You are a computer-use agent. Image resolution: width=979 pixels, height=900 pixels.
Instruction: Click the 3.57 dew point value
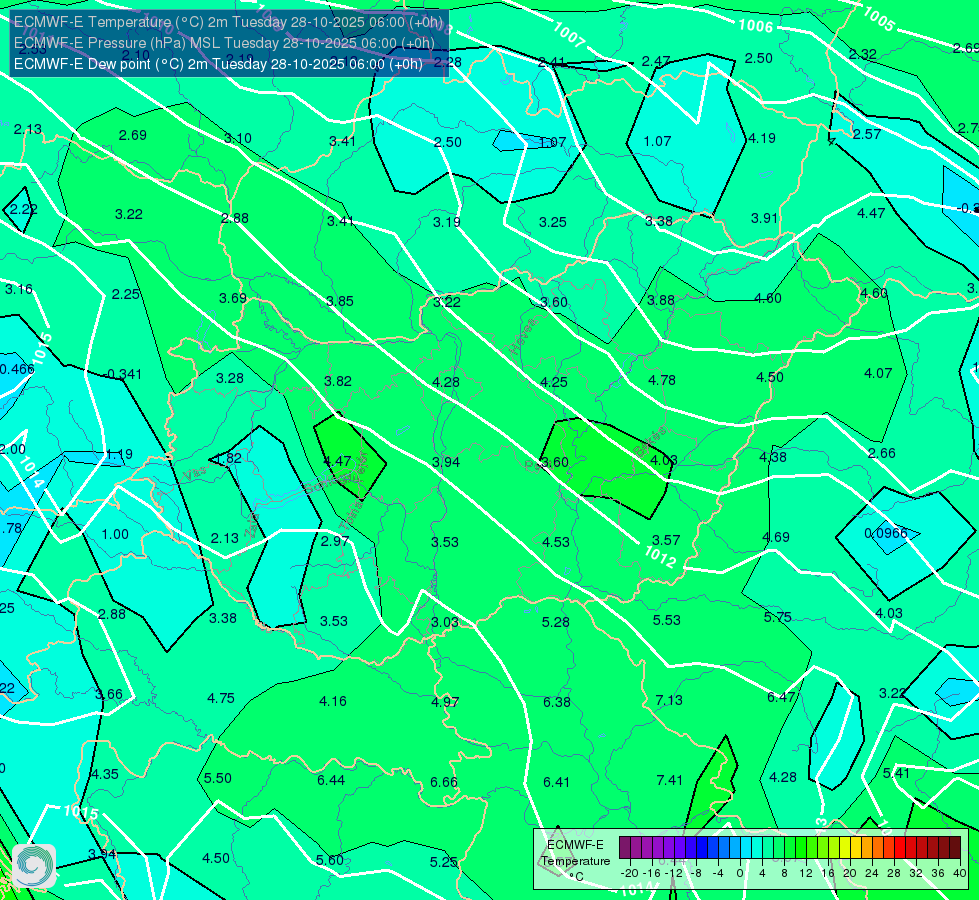[666, 540]
